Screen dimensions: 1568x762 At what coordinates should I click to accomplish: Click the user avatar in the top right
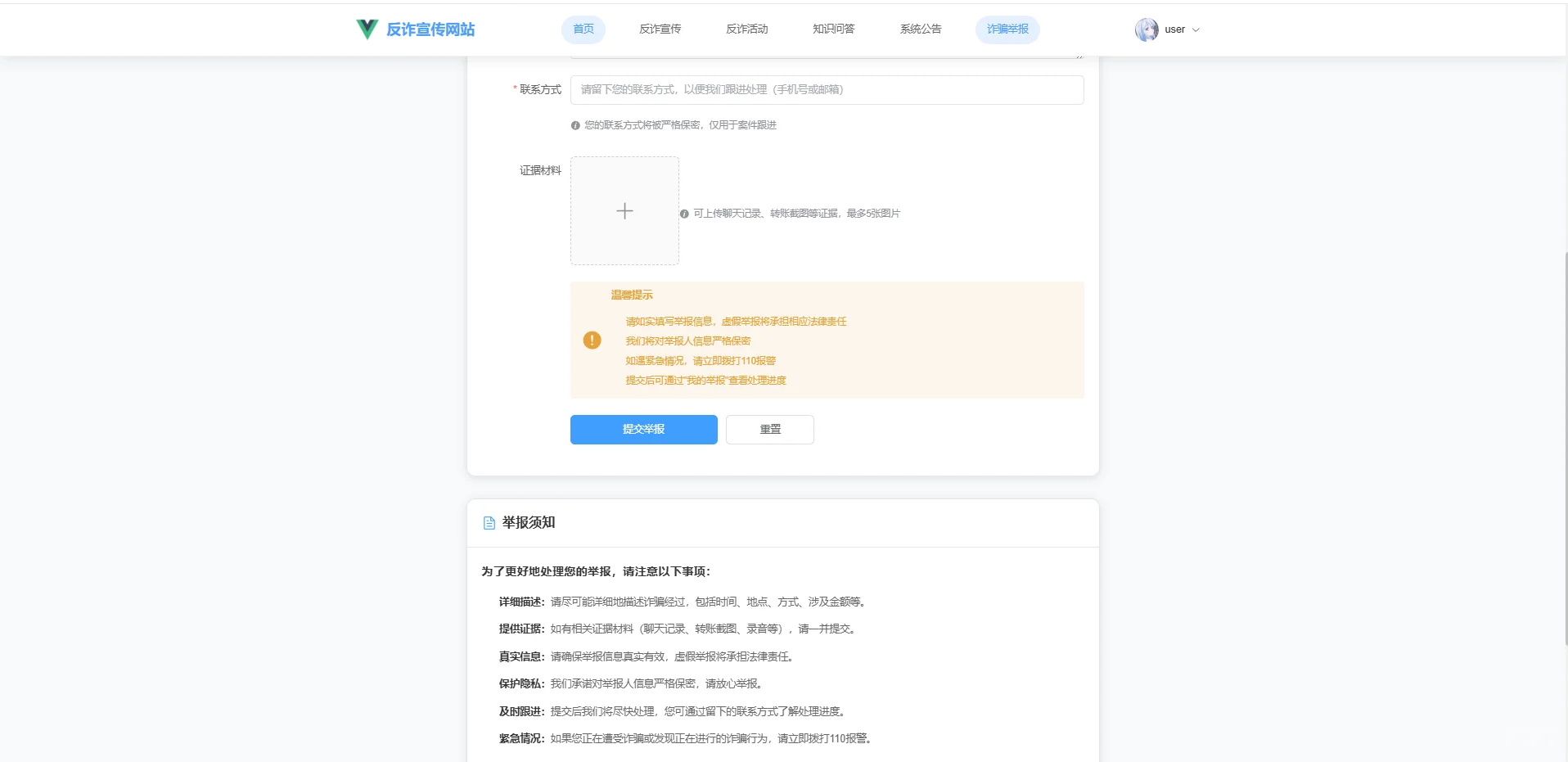coord(1147,29)
